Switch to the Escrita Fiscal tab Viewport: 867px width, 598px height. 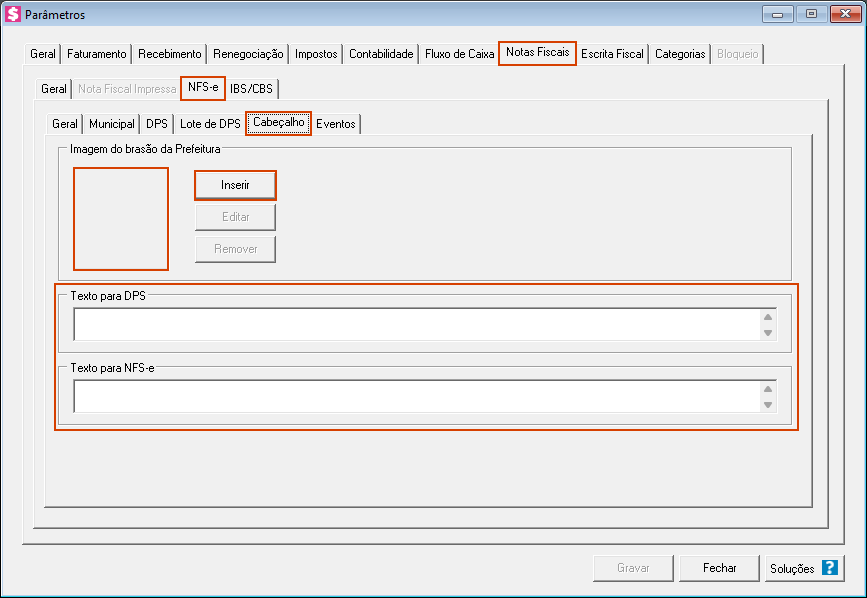(612, 54)
